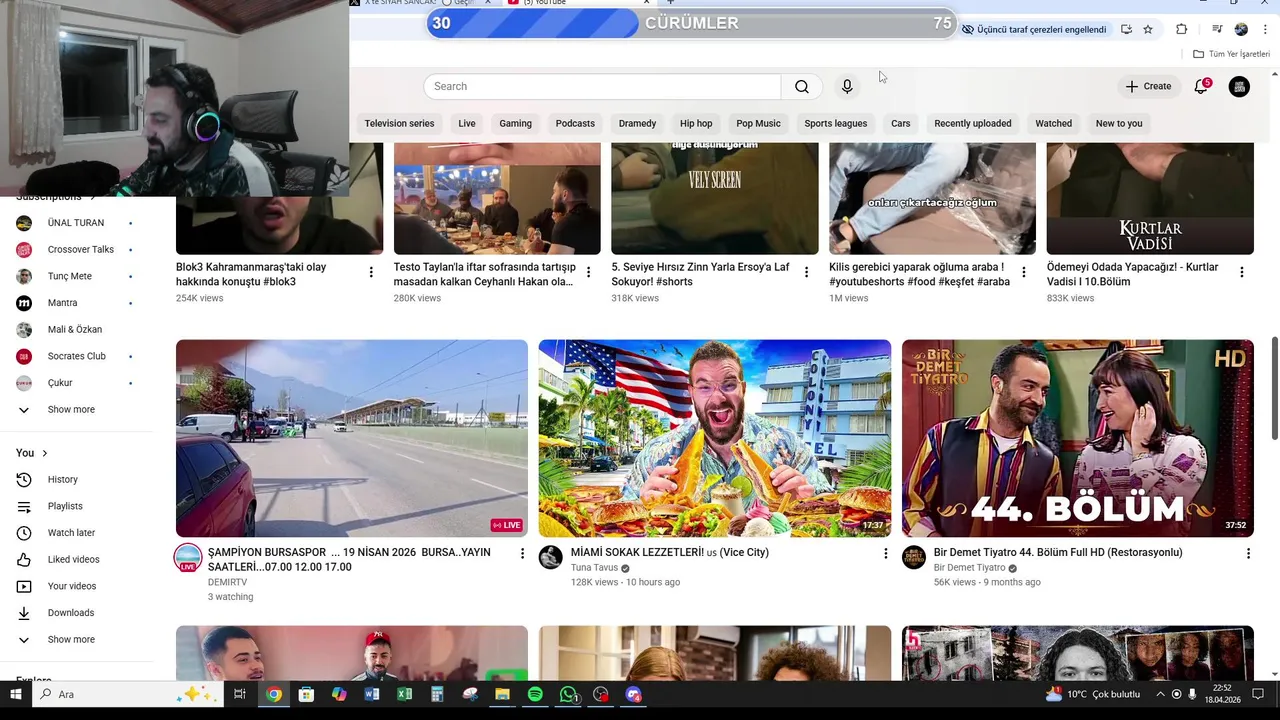The height and width of the screenshot is (720, 1280).
Task: Open Socrates Club subscription channel
Action: click(76, 356)
